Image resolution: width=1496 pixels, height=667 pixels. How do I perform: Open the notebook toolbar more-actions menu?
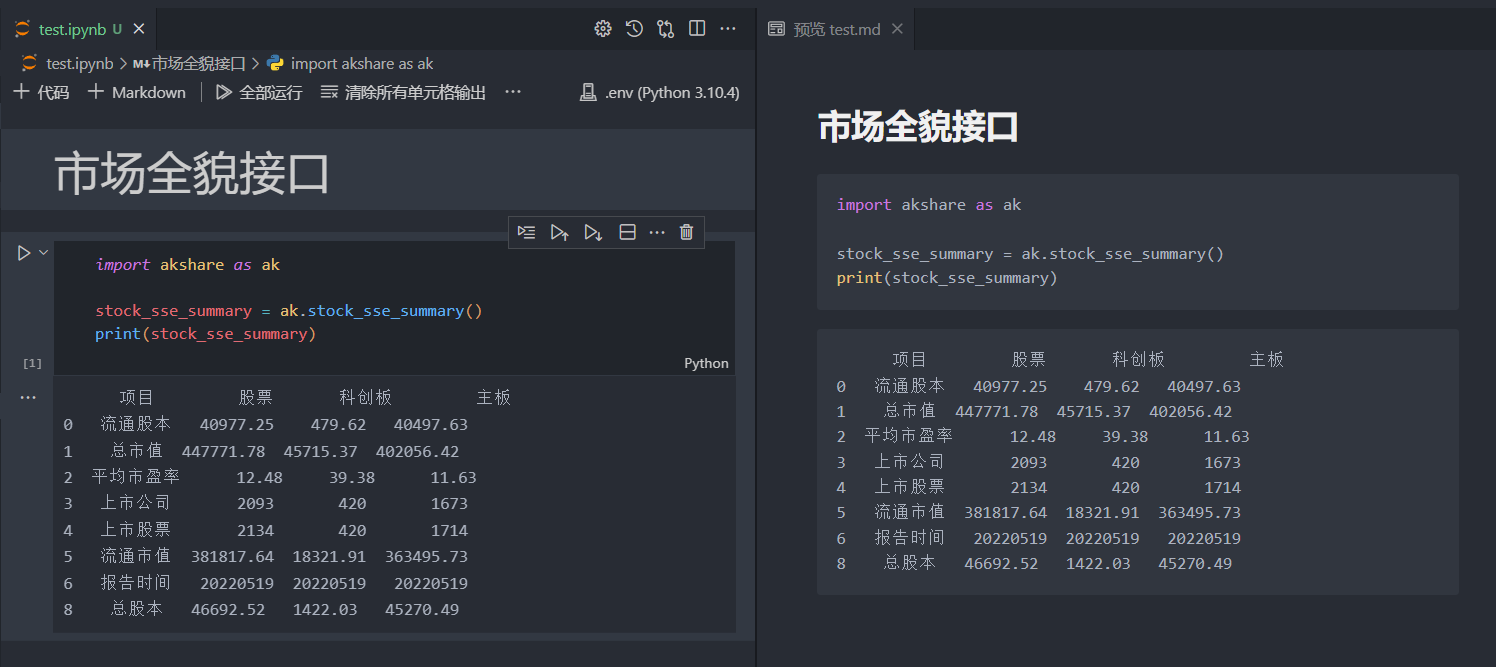[x=512, y=91]
